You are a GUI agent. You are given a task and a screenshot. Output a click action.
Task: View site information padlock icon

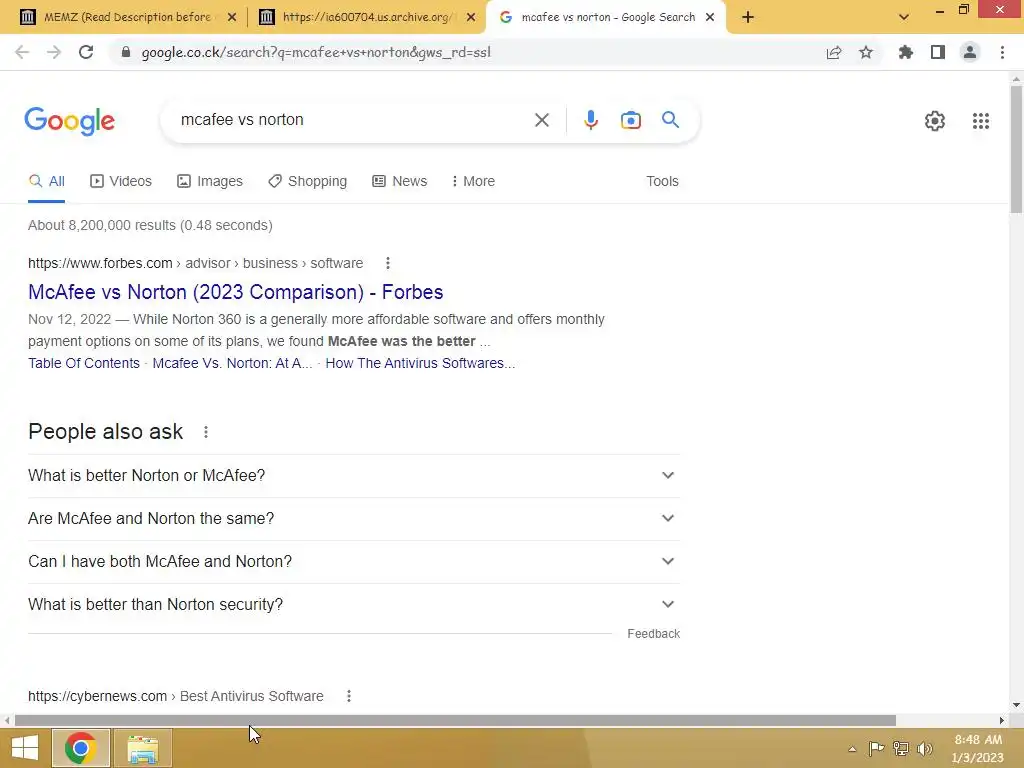tap(126, 52)
